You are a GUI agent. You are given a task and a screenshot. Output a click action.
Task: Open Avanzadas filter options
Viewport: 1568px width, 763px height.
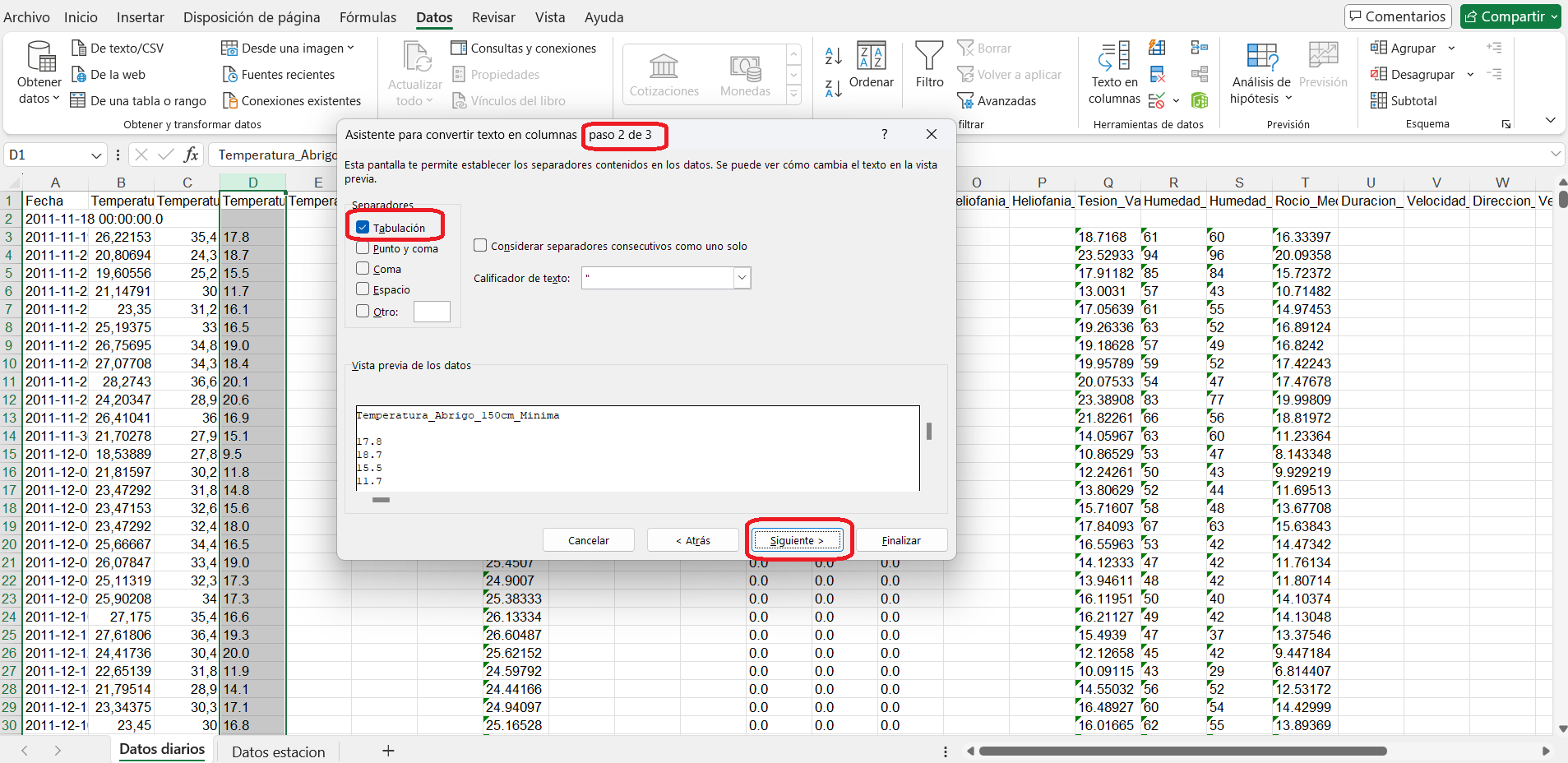pyautogui.click(x=997, y=100)
